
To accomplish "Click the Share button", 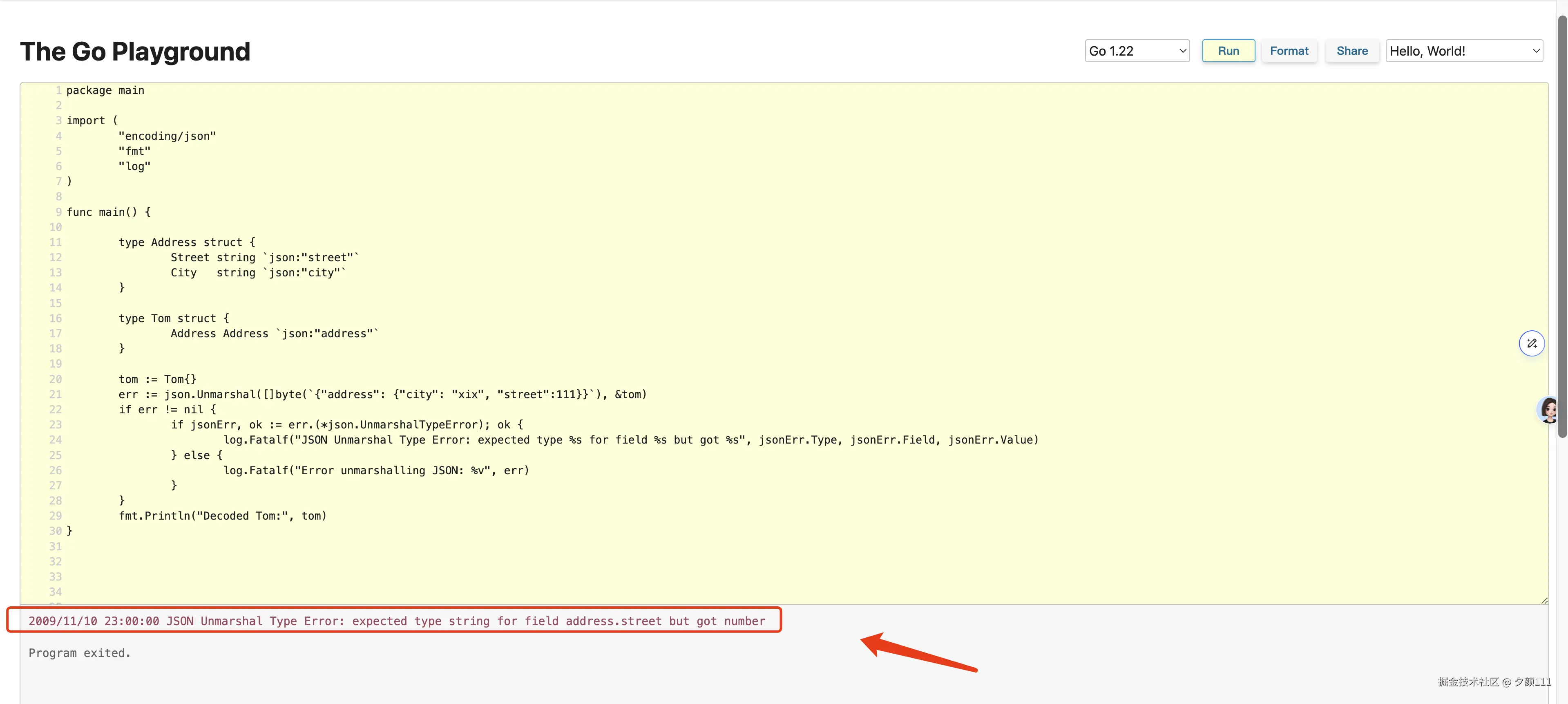I will (x=1351, y=51).
